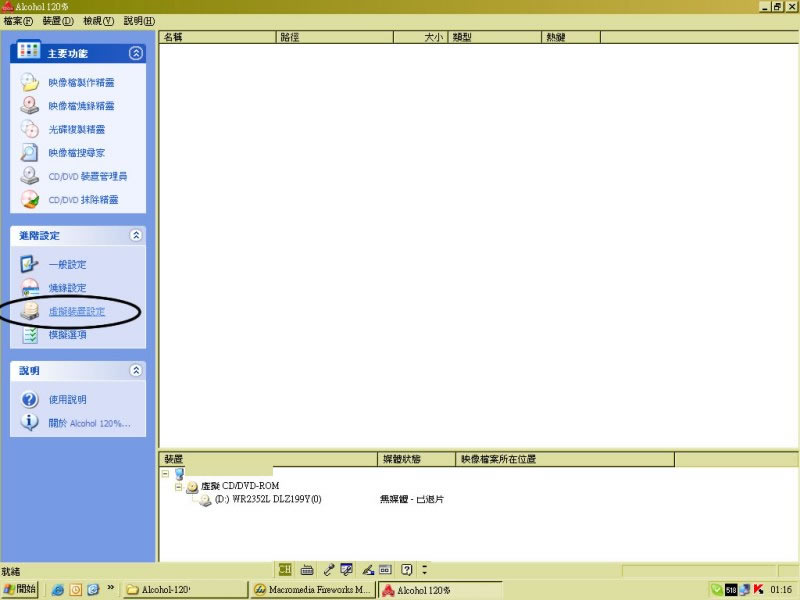Switch to the Alcohol-120 folder taskbar button
800x600 pixels.
pyautogui.click(x=185, y=590)
